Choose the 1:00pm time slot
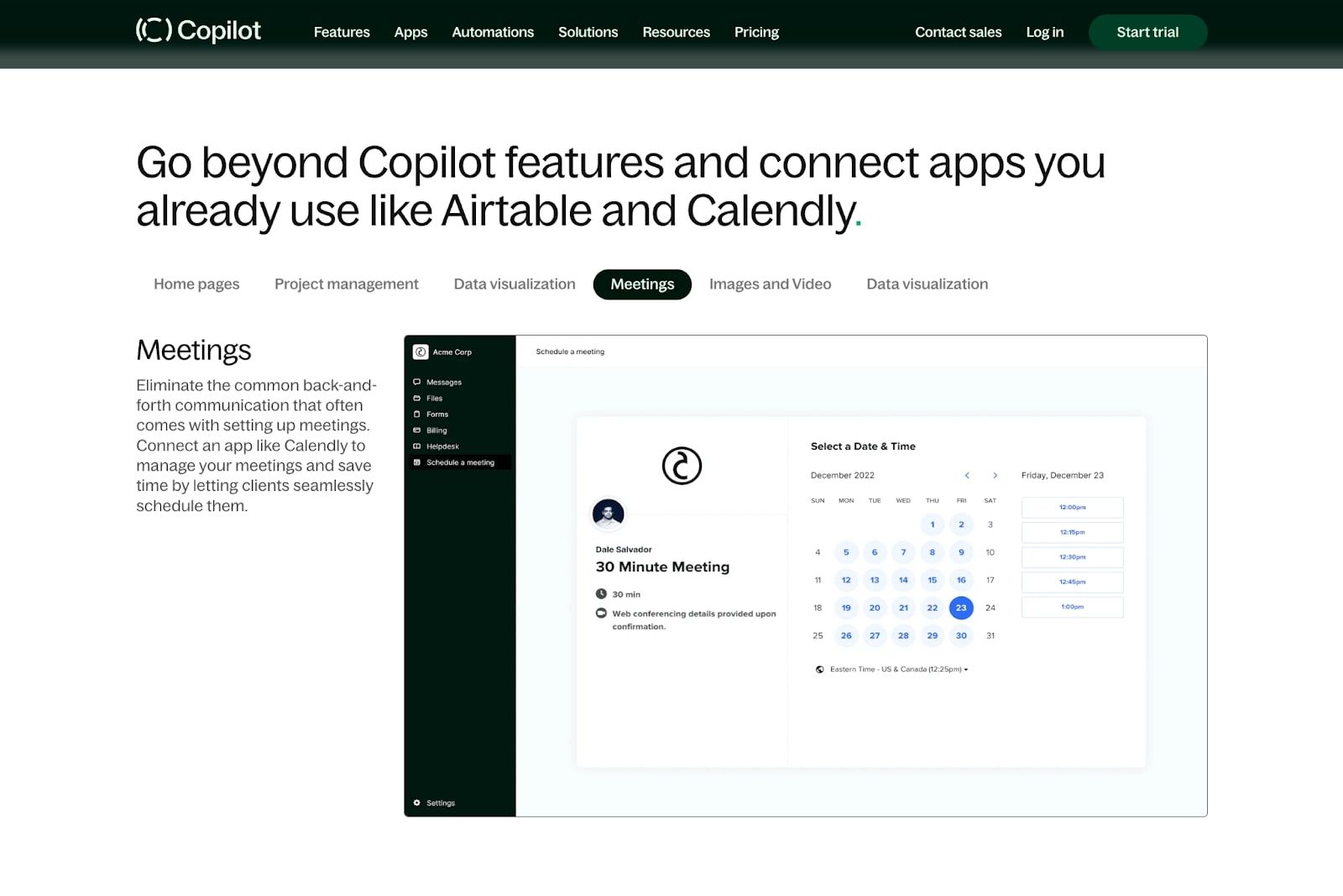Screen dimensions: 1343x896 1072,607
